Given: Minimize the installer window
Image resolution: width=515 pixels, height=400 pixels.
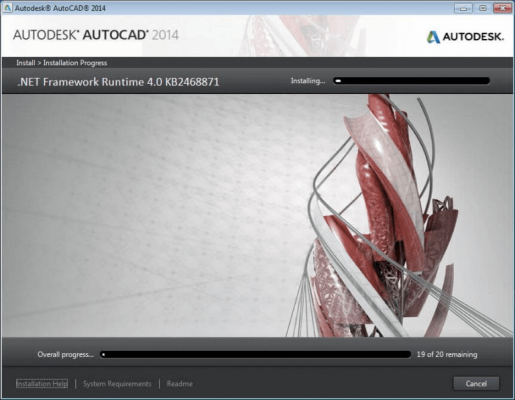Looking at the screenshot, I should tap(463, 8).
